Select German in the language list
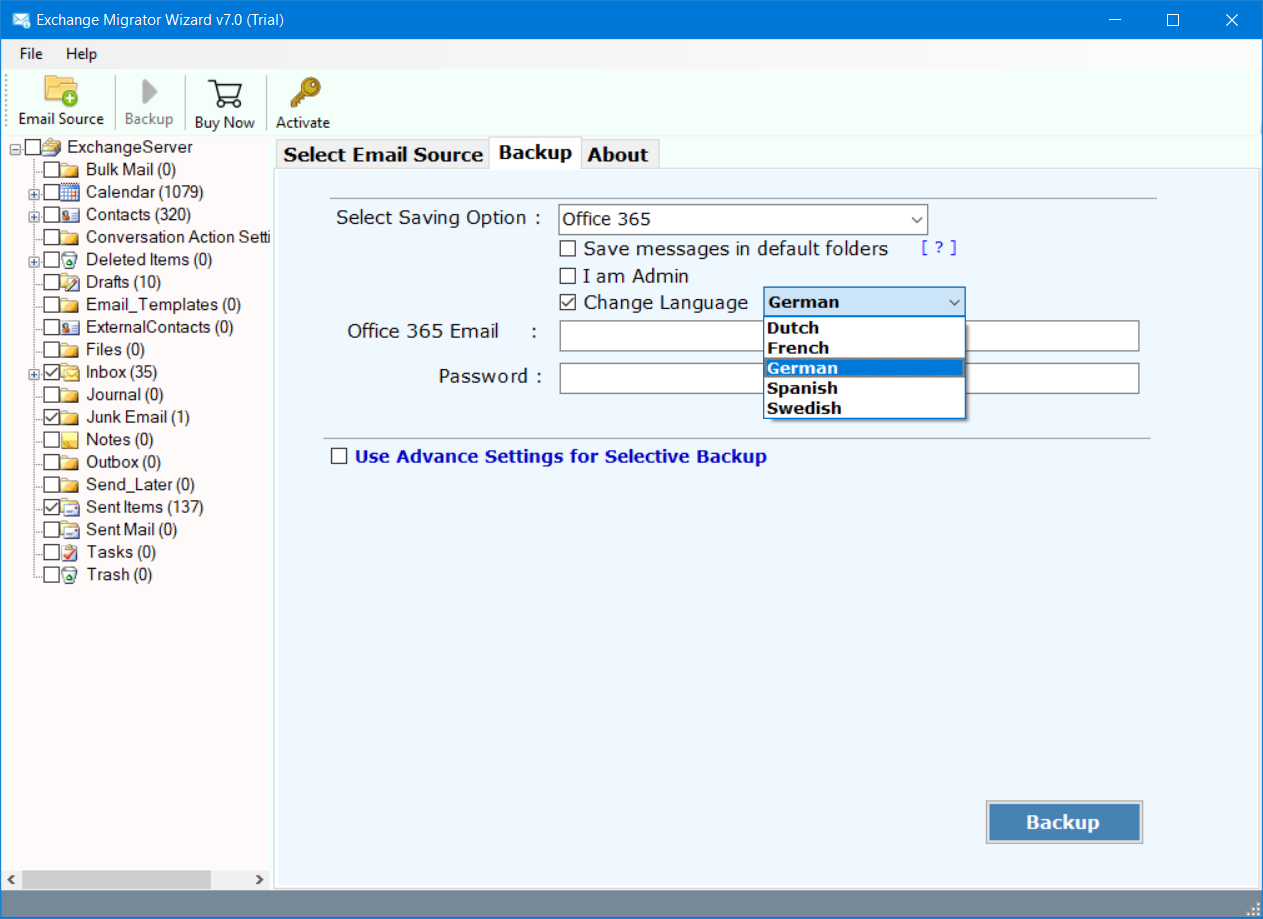Screen dimensions: 1263x919 [864, 368]
